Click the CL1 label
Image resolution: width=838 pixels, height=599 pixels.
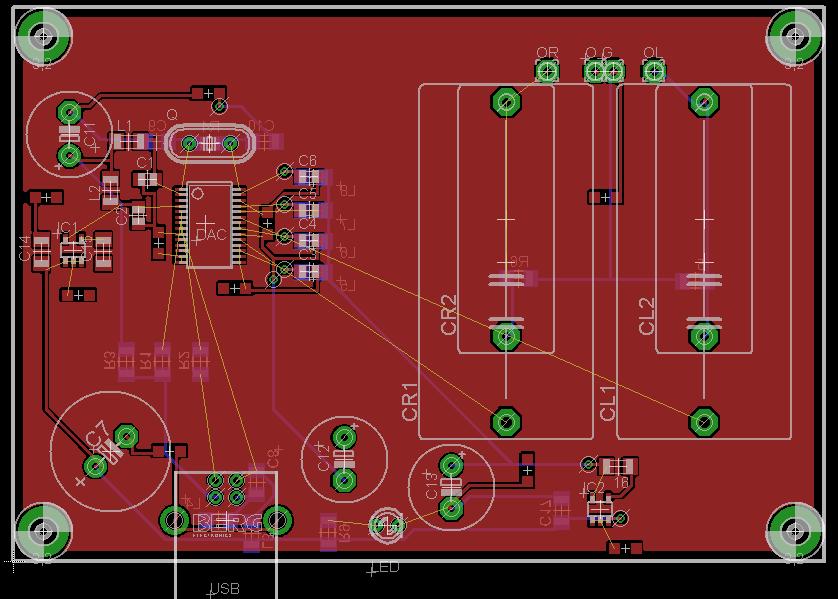point(608,403)
